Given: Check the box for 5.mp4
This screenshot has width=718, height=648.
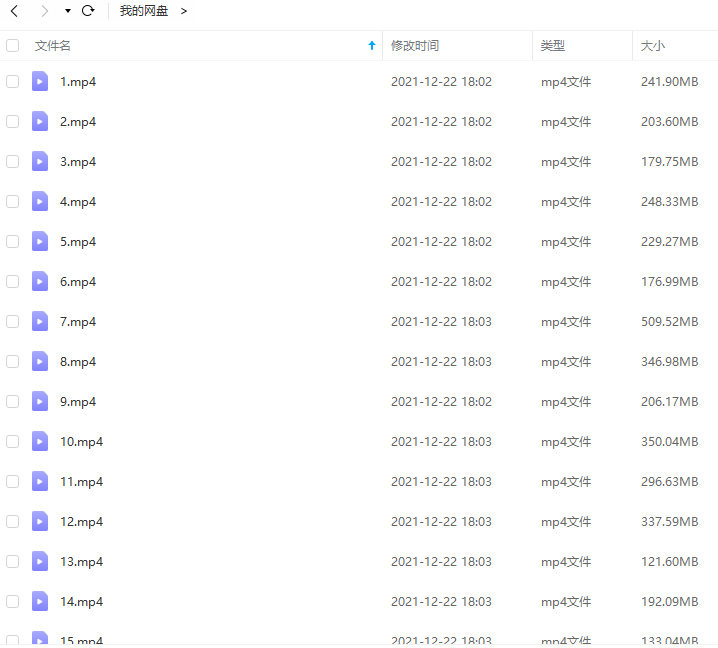Looking at the screenshot, I should click(12, 241).
